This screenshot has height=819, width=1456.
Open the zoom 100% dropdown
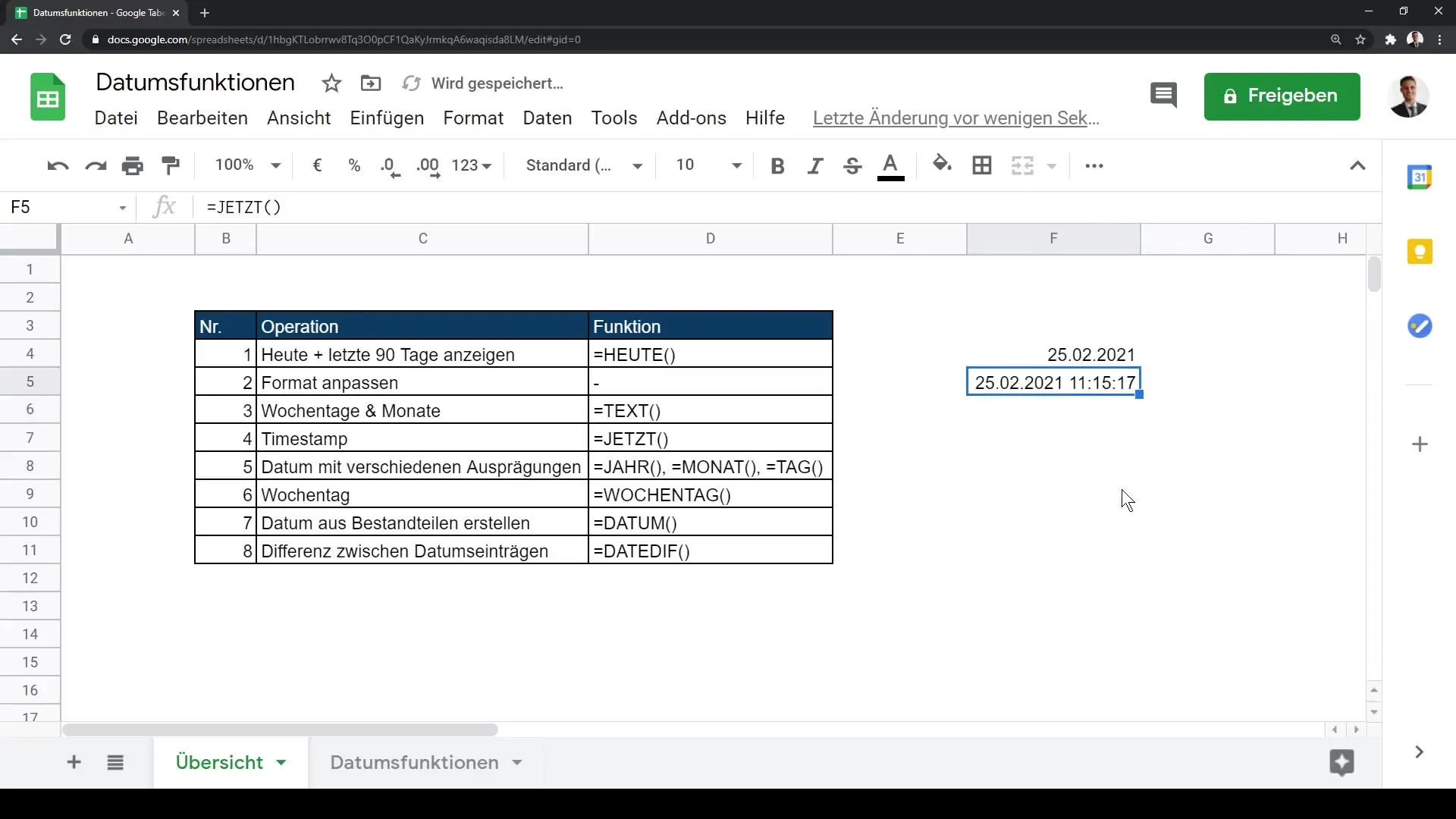pyautogui.click(x=248, y=165)
